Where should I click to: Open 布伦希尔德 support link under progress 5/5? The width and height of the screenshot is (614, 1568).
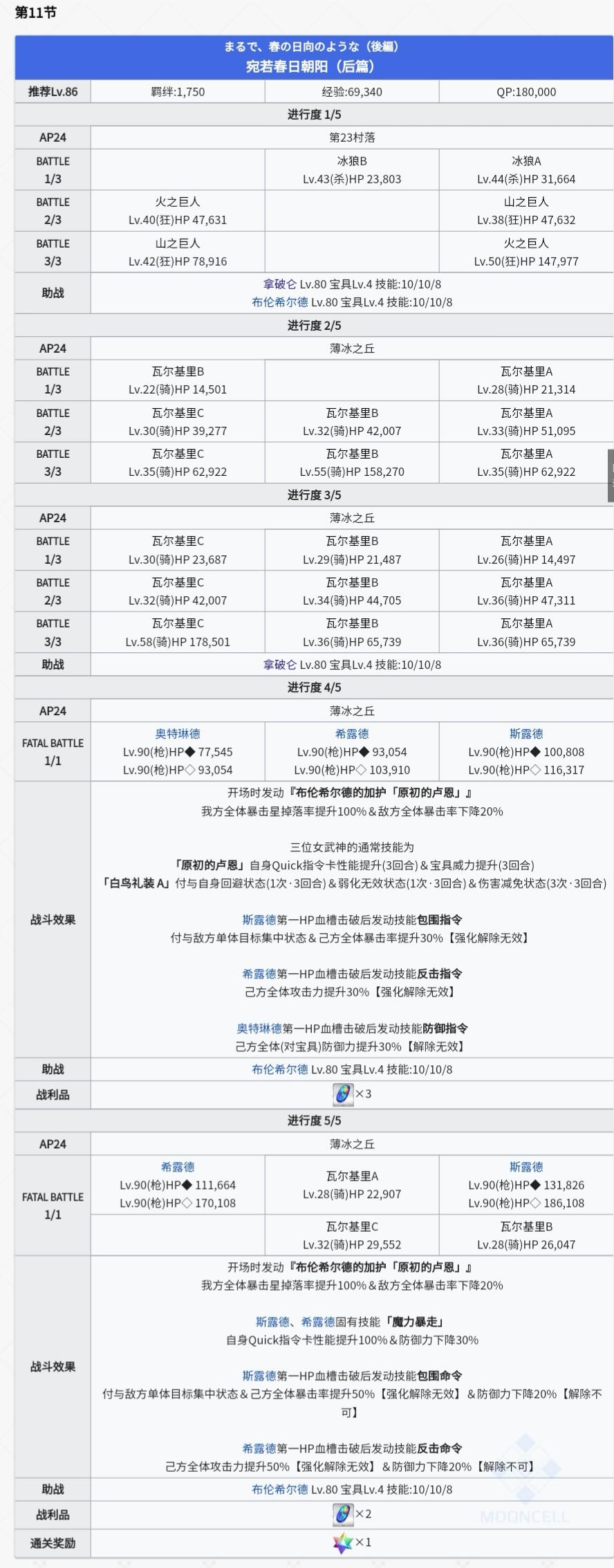point(280,1489)
